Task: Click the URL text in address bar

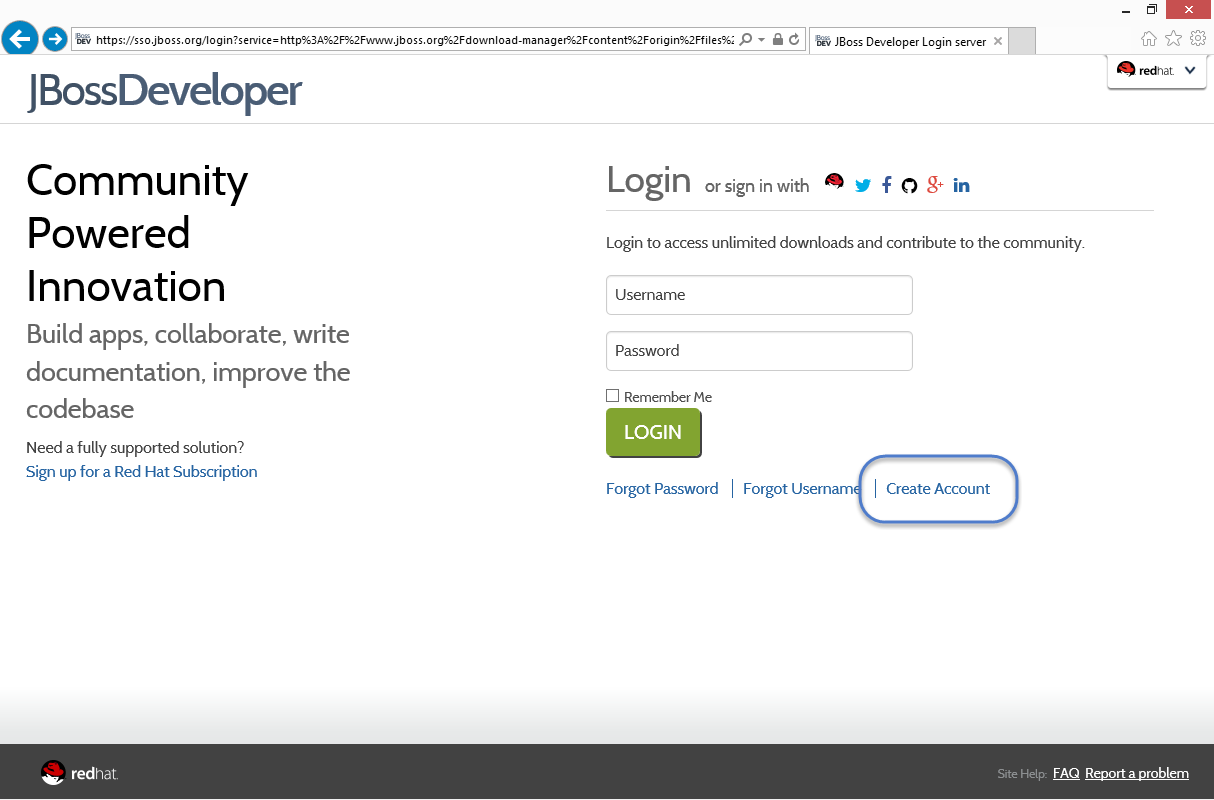Action: pos(414,41)
